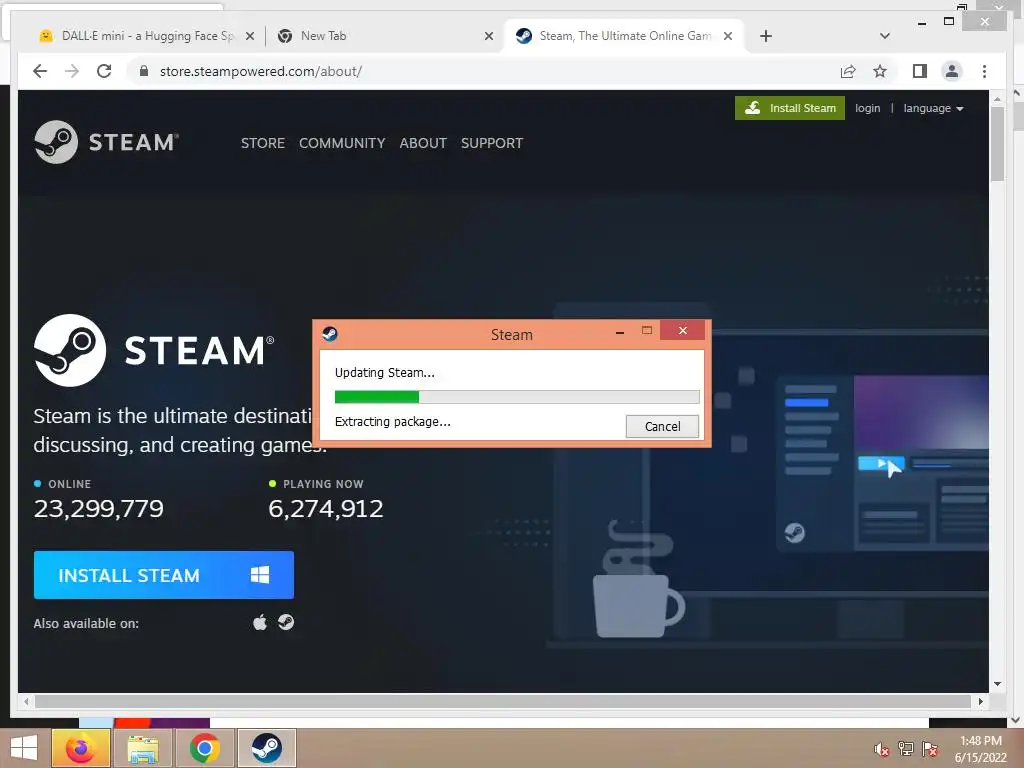Viewport: 1024px width, 768px height.
Task: Click the horizontal scrollbar right arrow
Action: pos(980,701)
